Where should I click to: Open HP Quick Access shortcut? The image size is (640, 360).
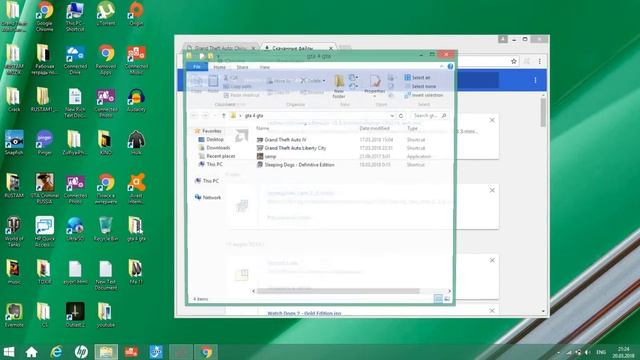tap(44, 232)
